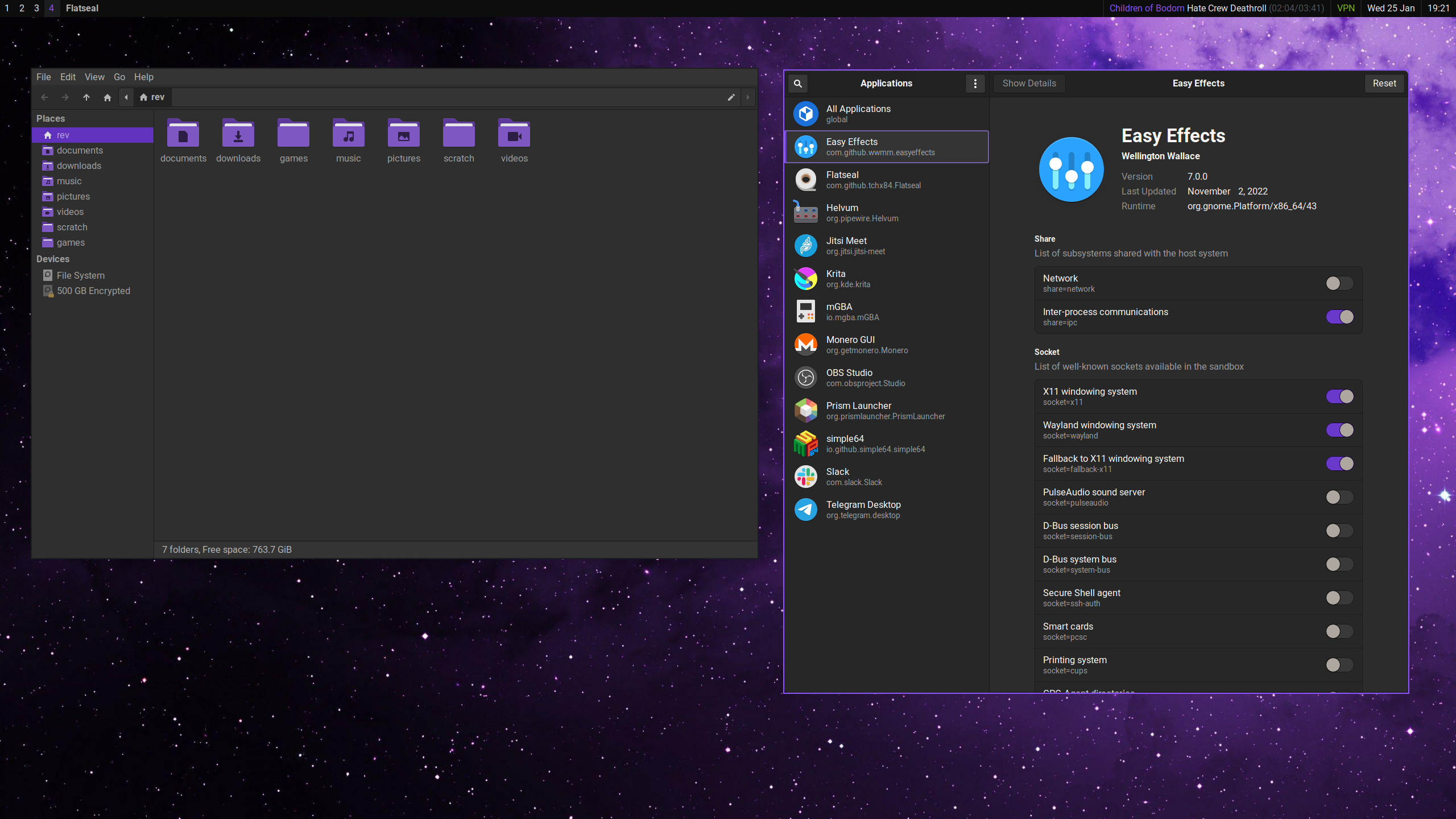This screenshot has height=819, width=1456.
Task: Click the rev path bar button
Action: point(152,97)
